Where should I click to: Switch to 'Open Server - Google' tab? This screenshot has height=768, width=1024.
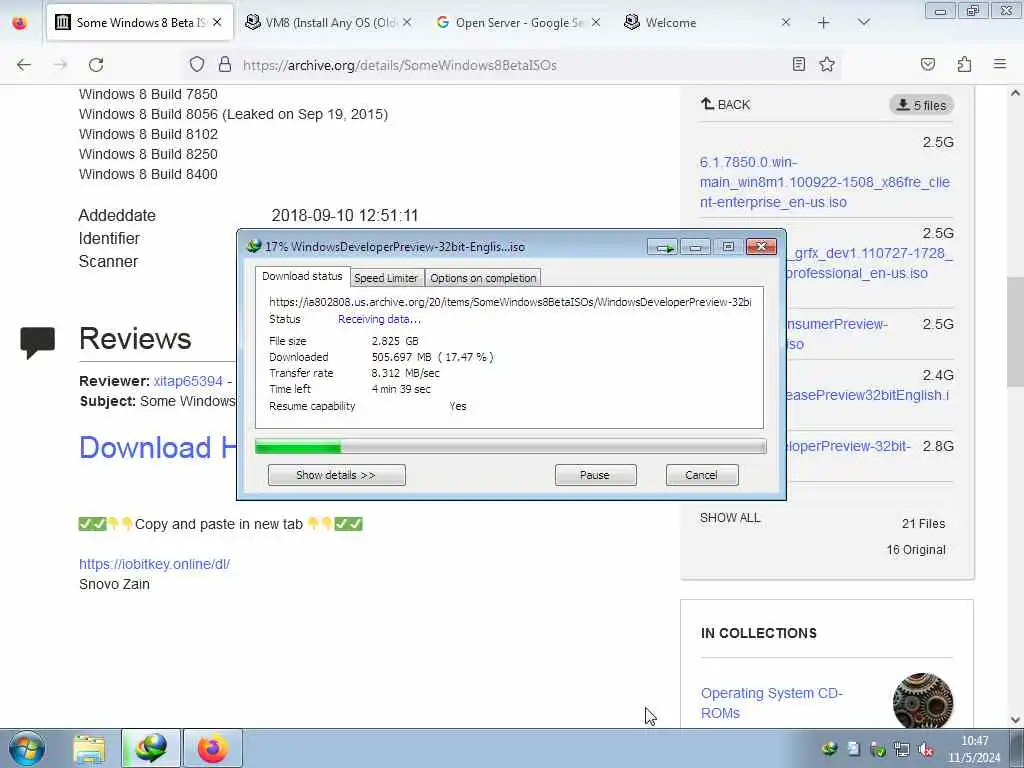[519, 23]
